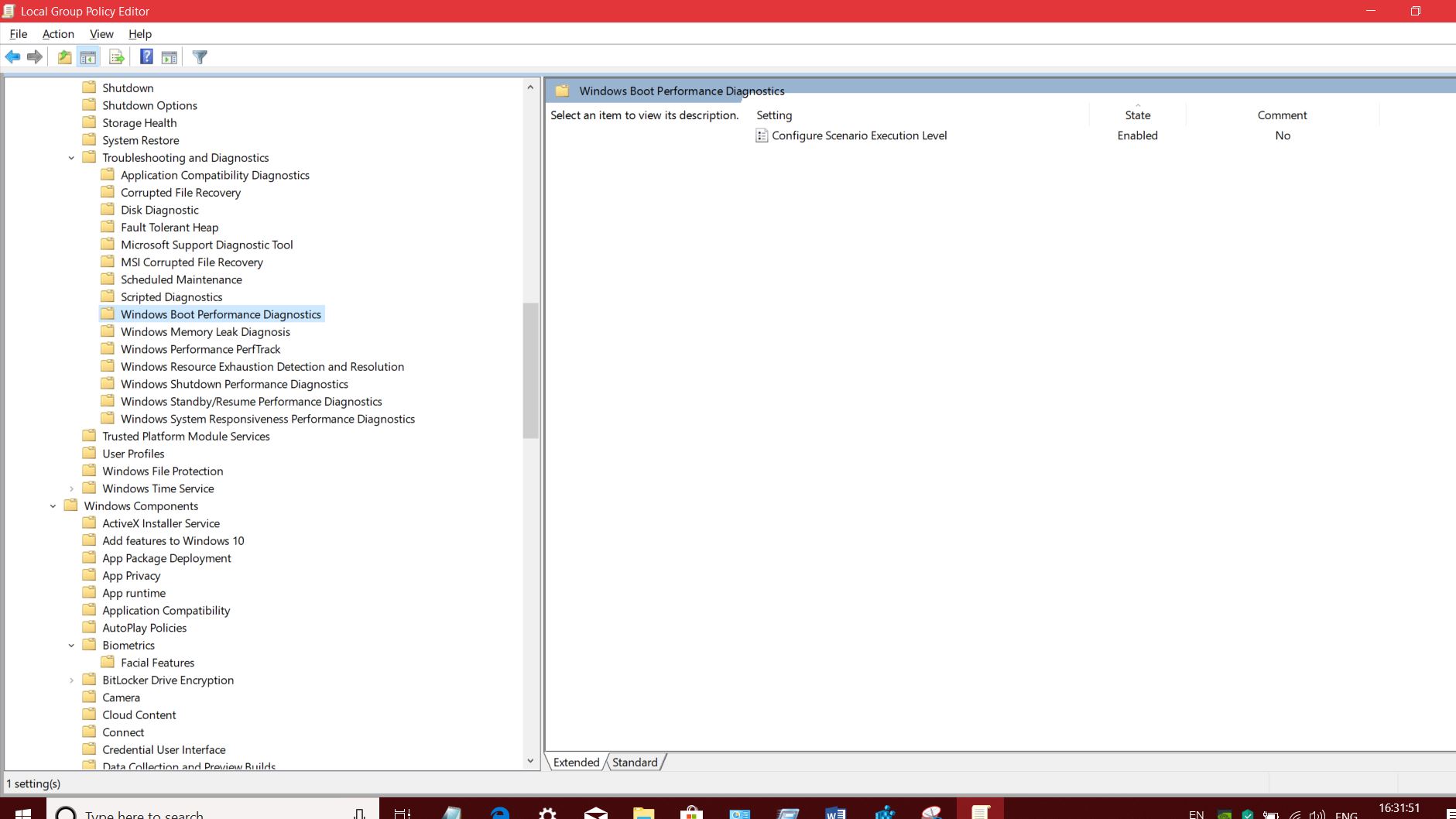This screenshot has width=1456, height=819.
Task: Select the Fault Tolerant Heap folder
Action: [170, 228]
